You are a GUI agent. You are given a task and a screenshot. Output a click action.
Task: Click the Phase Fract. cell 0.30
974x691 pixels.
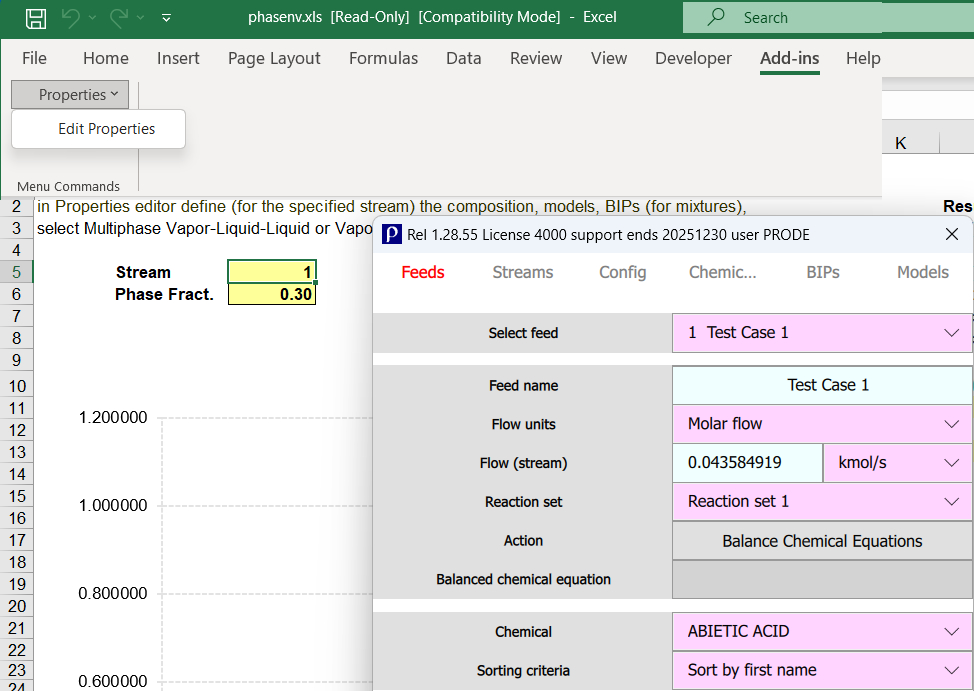coord(272,294)
